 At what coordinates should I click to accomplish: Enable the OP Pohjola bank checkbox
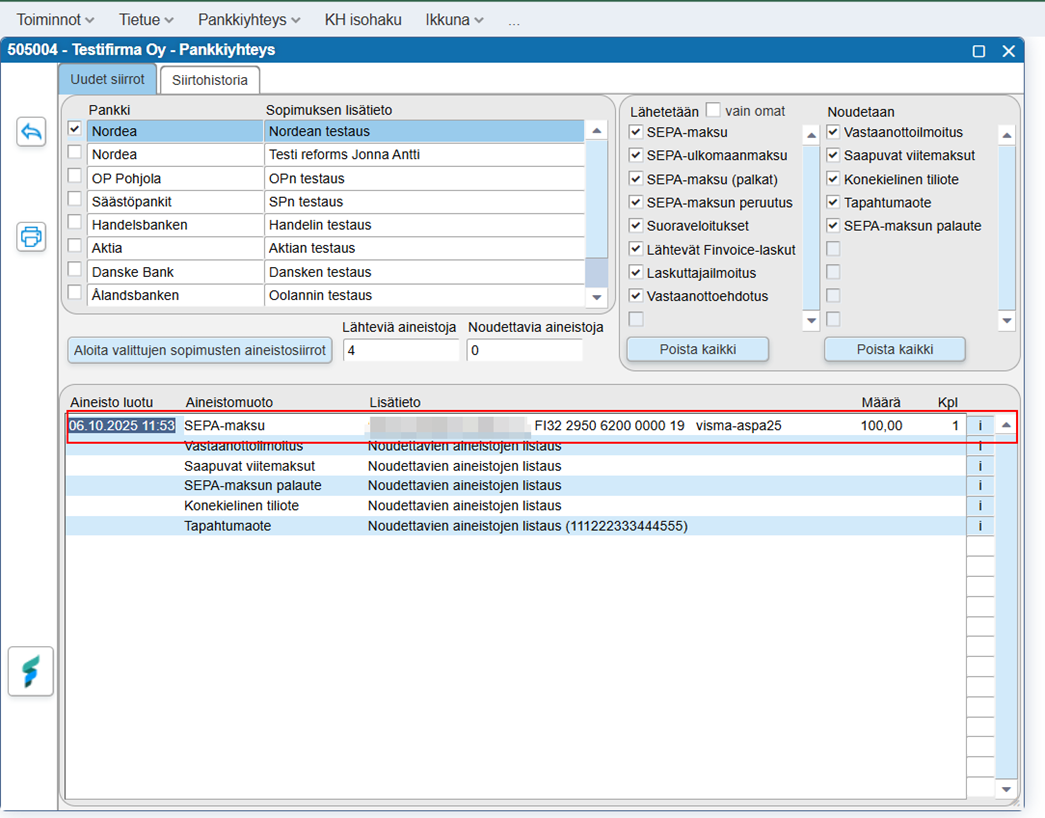coord(74,176)
